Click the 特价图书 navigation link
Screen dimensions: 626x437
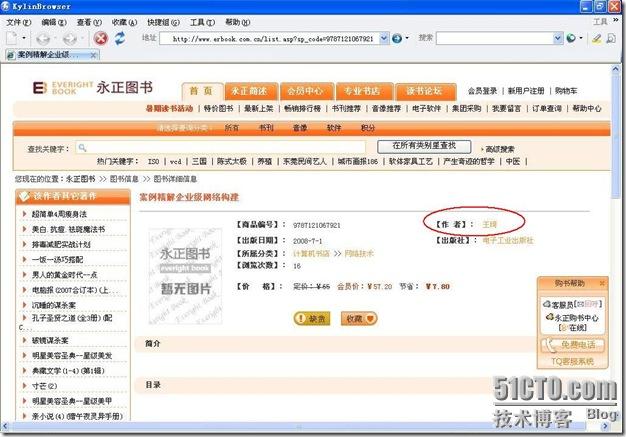point(218,109)
